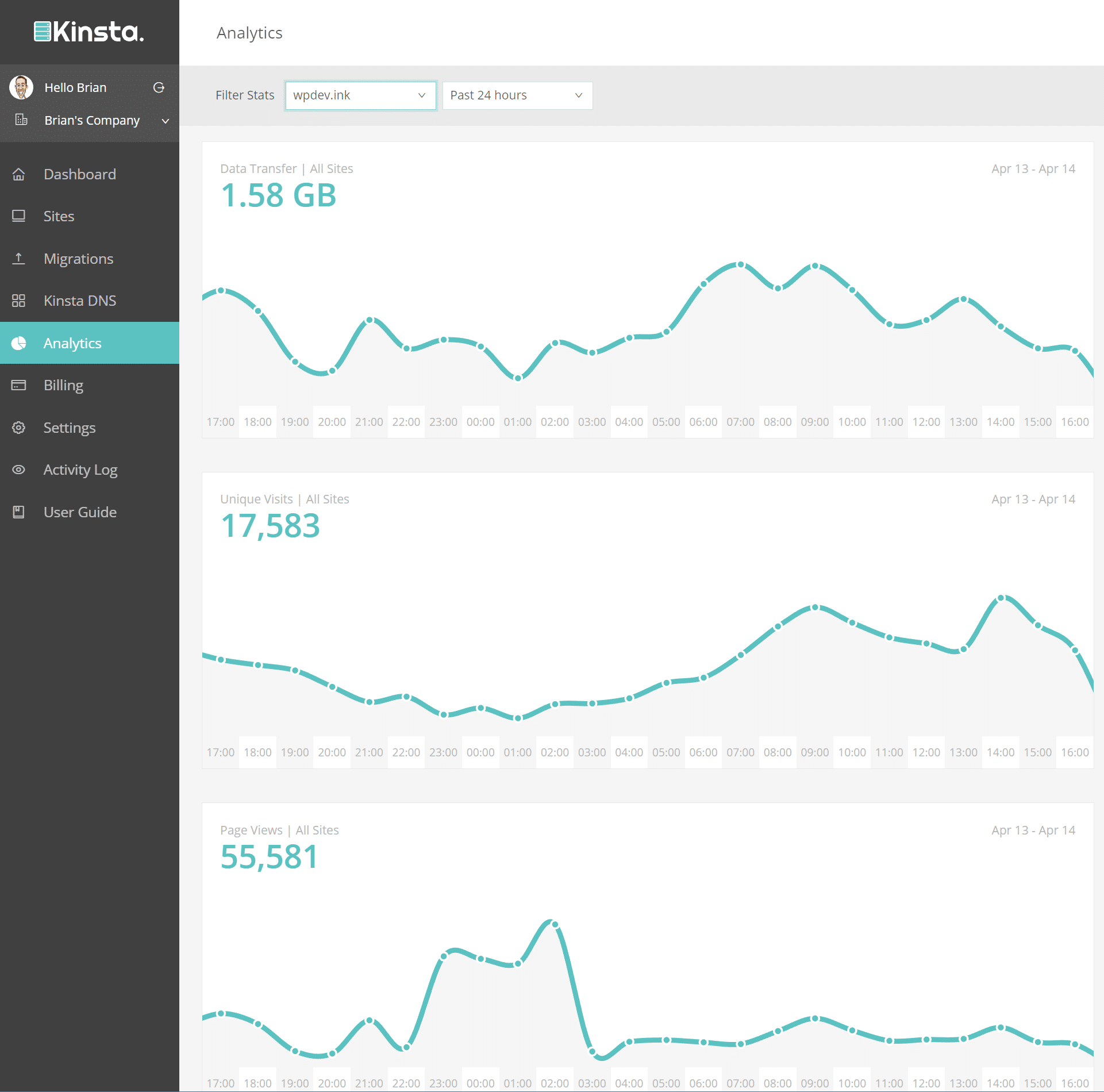Click the Migrations upload arrow icon
Image resolution: width=1104 pixels, height=1092 pixels.
[x=19, y=259]
